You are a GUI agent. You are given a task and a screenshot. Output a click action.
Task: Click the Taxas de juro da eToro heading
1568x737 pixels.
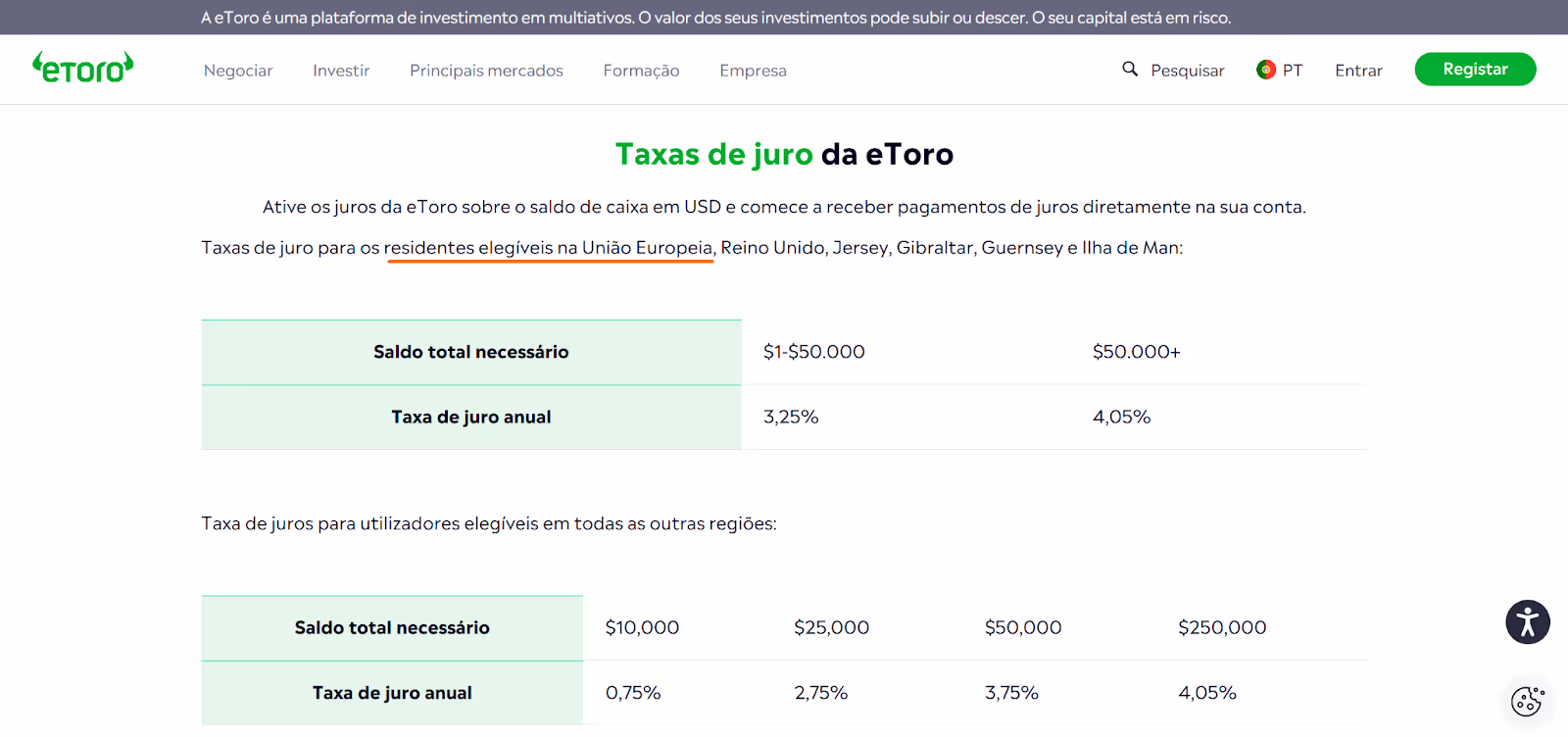click(x=784, y=154)
